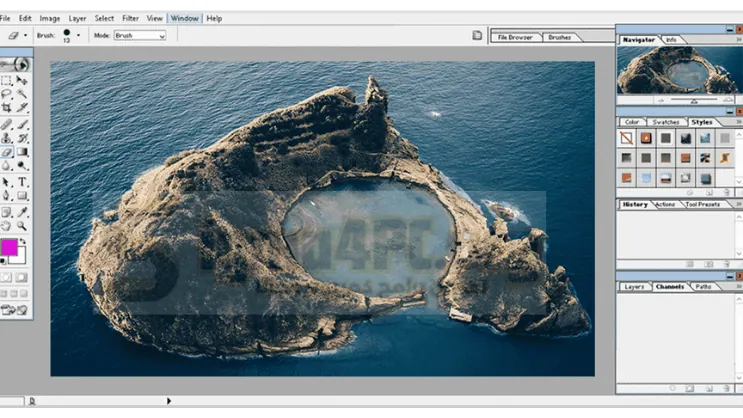
Task: Open the Eraser tool preset picker arrow
Action: click(25, 35)
